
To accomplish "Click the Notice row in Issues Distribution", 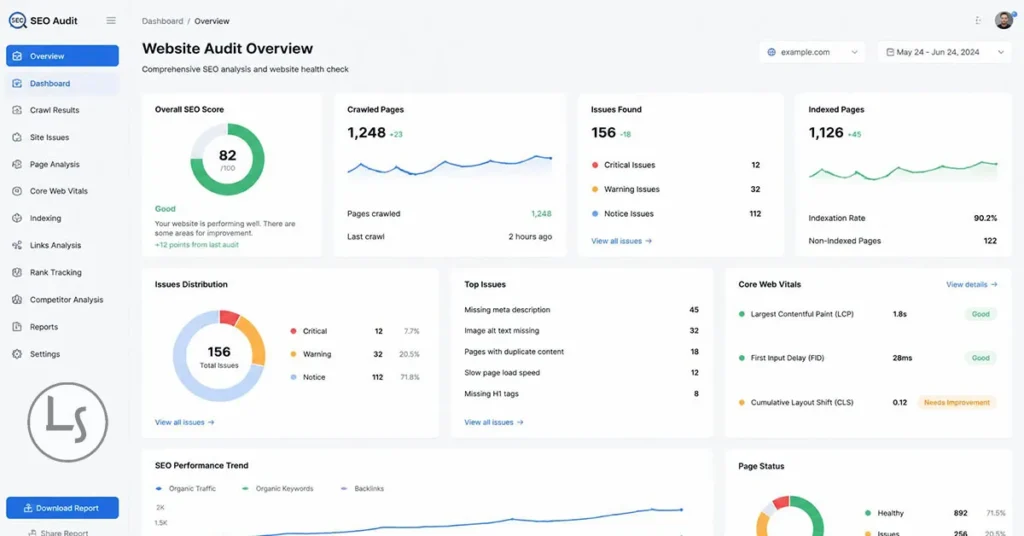I will 355,377.
